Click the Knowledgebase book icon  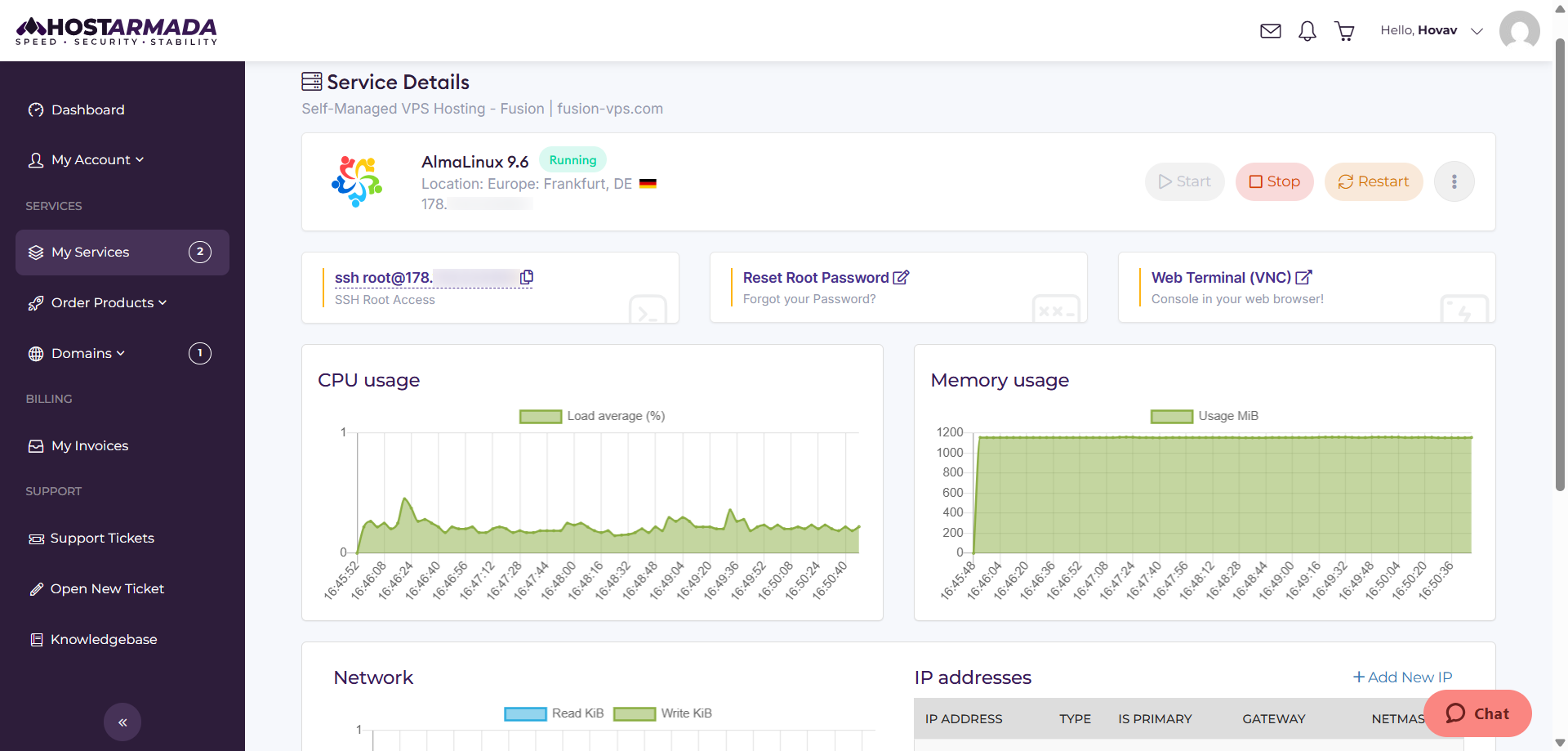point(36,640)
